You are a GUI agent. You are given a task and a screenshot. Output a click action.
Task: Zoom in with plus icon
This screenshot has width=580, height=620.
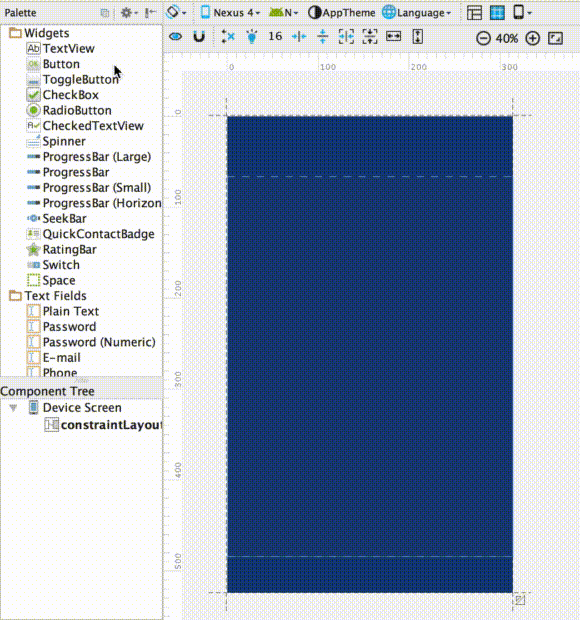(x=533, y=38)
